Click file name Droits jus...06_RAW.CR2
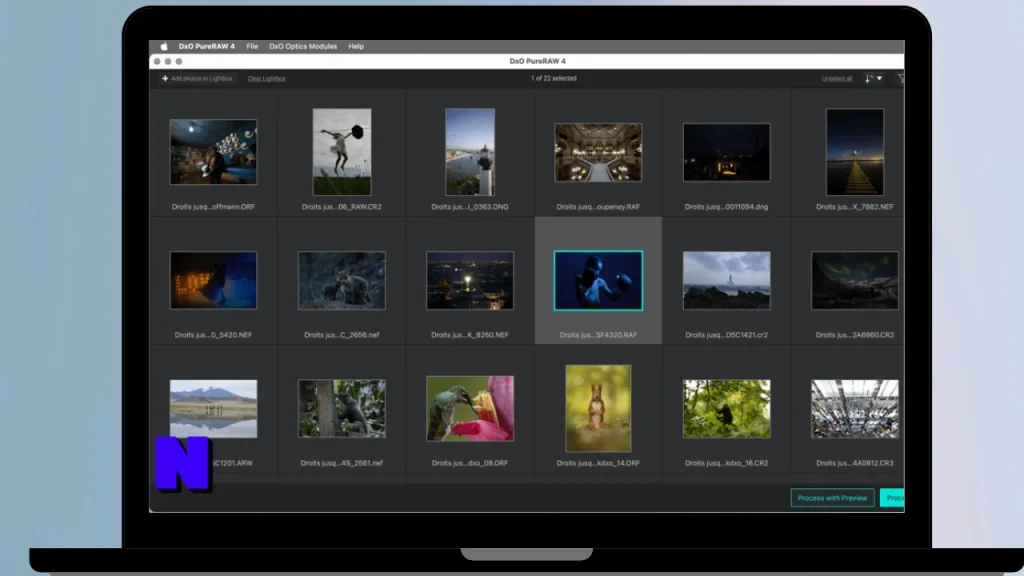The width and height of the screenshot is (1024, 576). pyautogui.click(x=342, y=206)
